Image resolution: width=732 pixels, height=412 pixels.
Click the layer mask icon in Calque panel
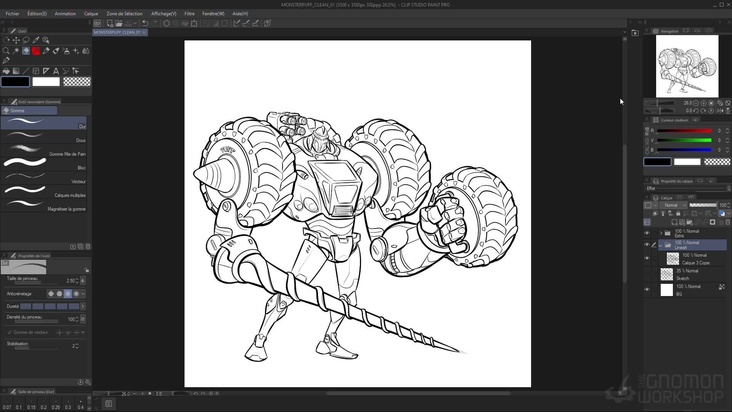click(x=712, y=223)
